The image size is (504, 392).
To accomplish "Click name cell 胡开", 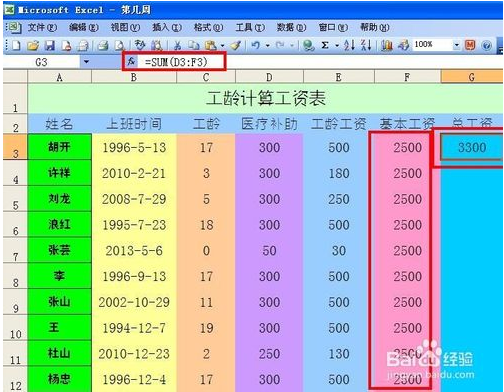I will (x=60, y=147).
